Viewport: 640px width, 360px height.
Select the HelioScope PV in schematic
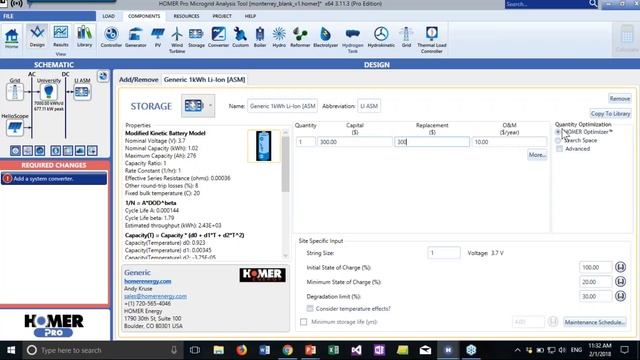click(15, 128)
